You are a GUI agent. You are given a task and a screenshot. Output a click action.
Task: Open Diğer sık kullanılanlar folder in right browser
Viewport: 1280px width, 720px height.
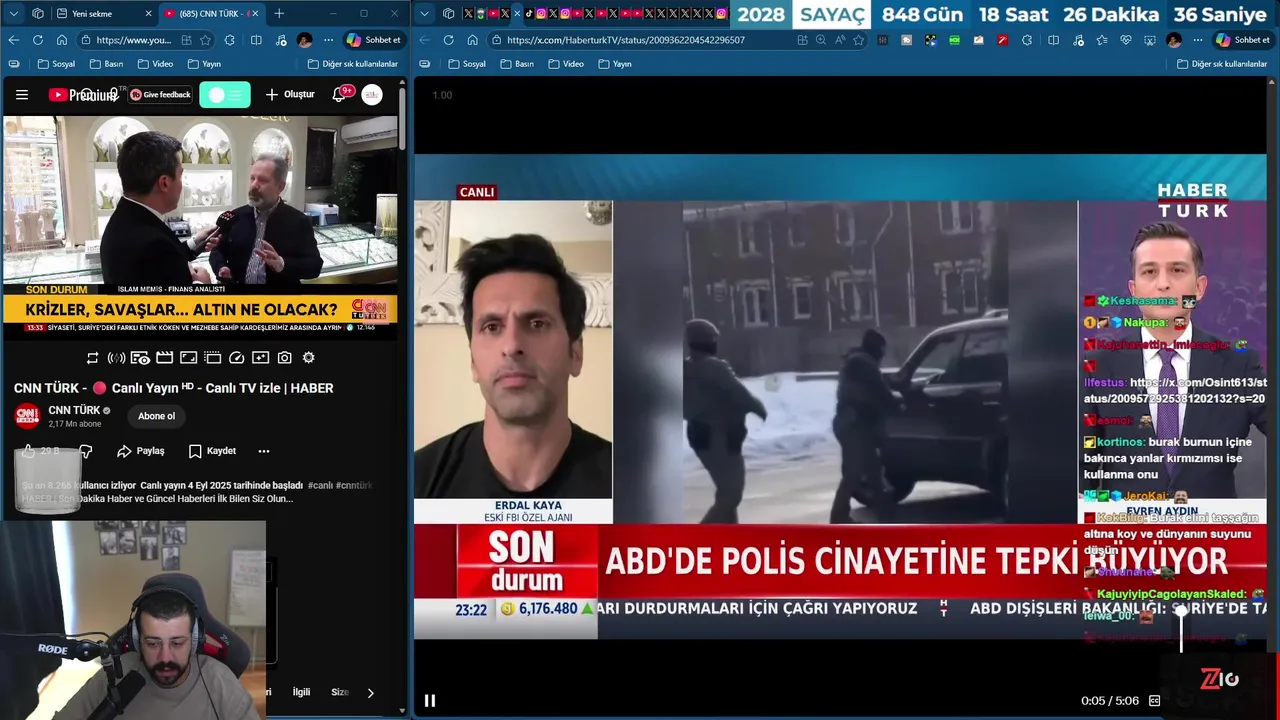1222,64
